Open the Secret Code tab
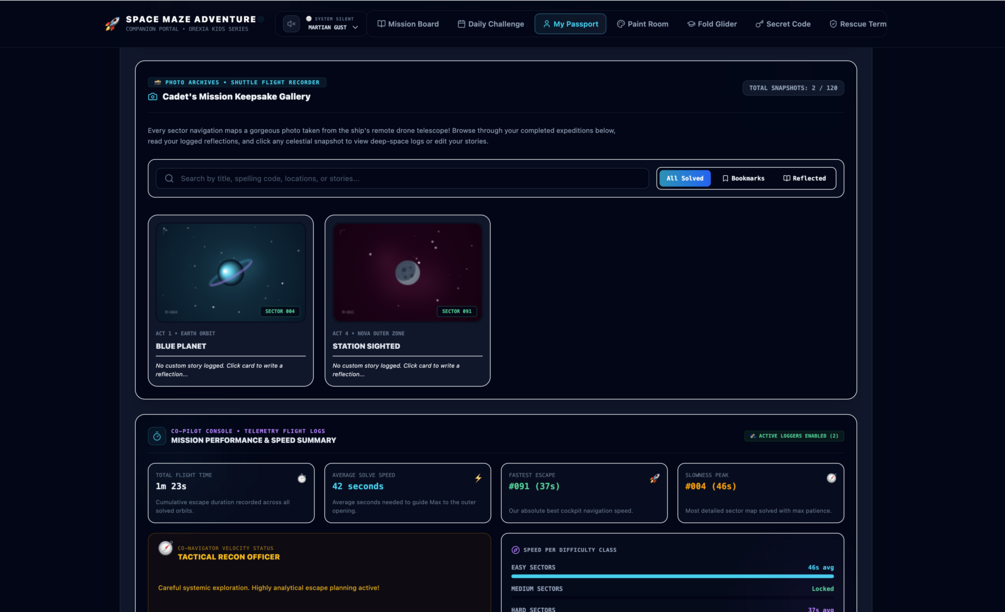The image size is (1005, 612). coord(783,24)
